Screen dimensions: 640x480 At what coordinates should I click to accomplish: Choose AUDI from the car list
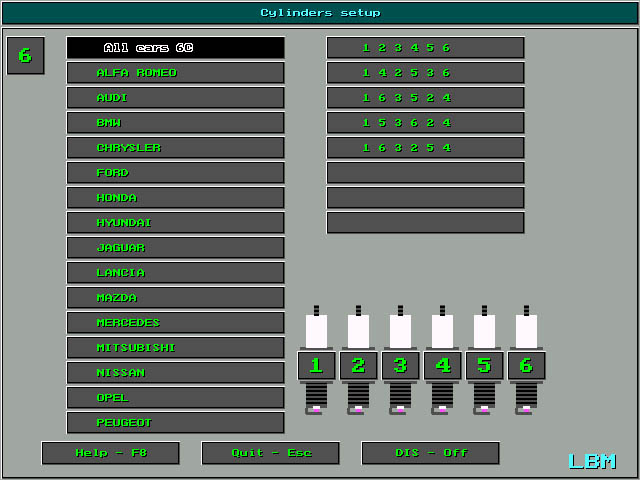tap(176, 98)
